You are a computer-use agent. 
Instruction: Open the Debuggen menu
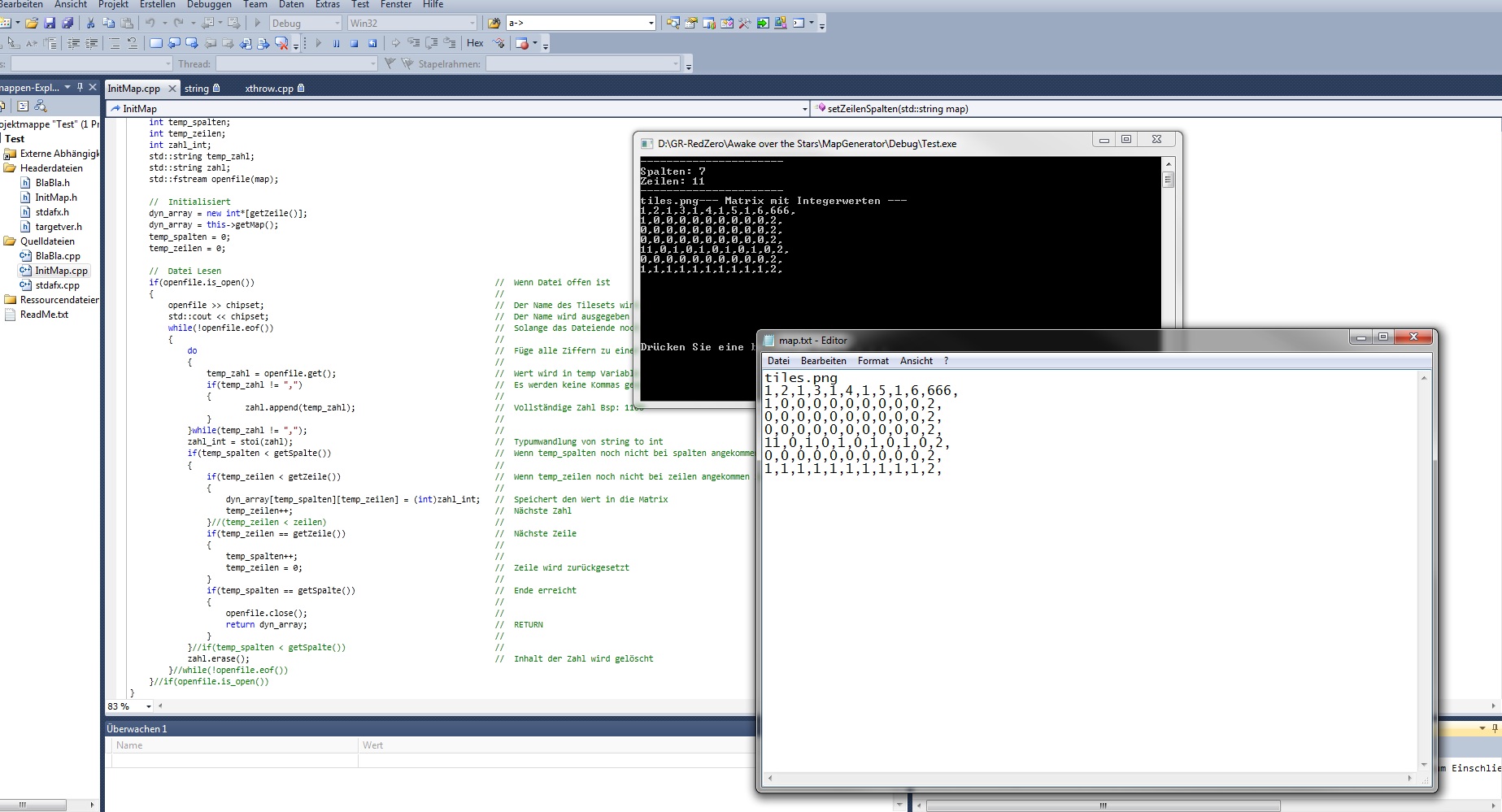coord(209,5)
